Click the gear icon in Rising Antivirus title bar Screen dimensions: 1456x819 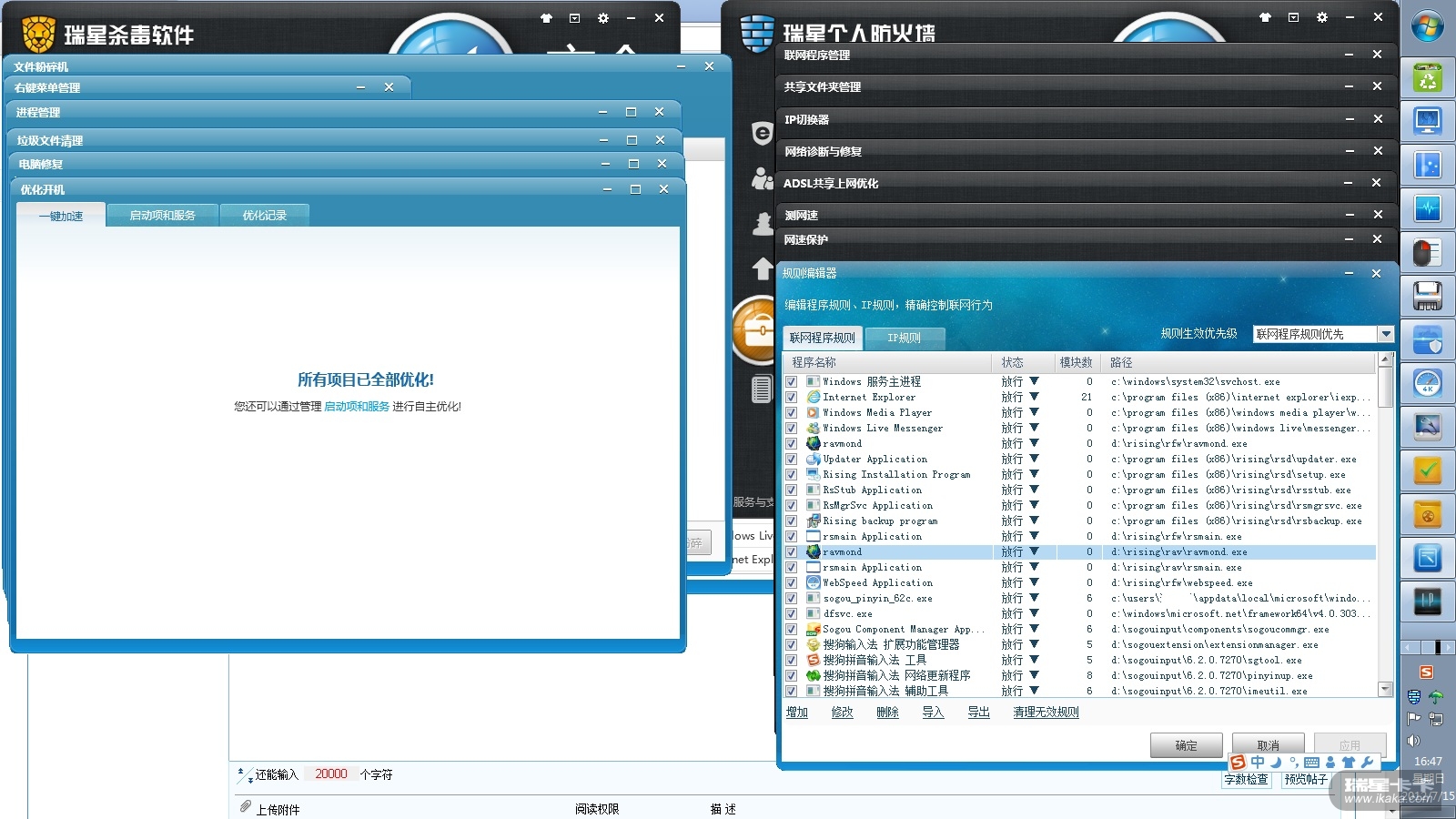click(602, 18)
